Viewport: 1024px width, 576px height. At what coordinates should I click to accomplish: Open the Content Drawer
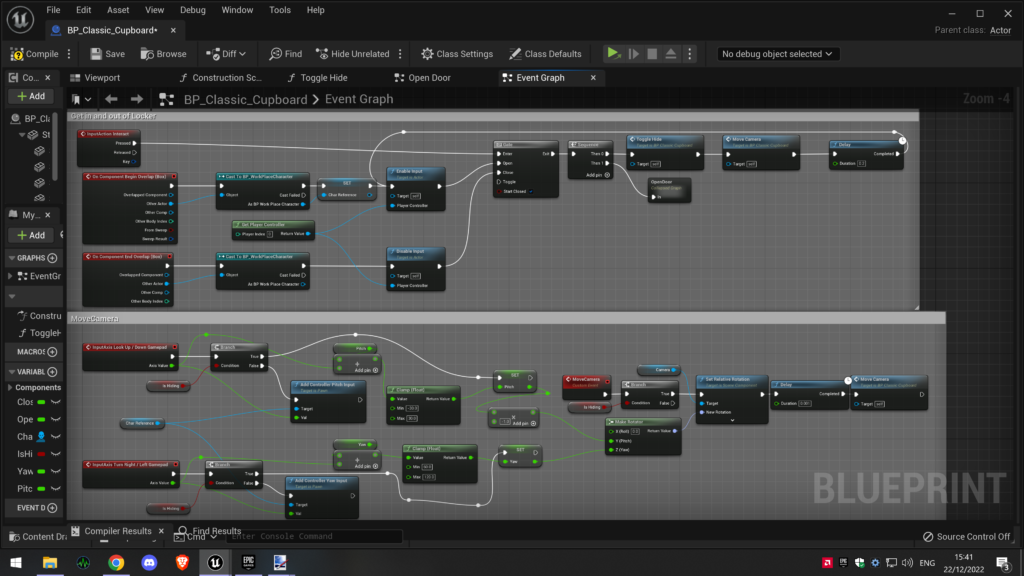coord(38,537)
